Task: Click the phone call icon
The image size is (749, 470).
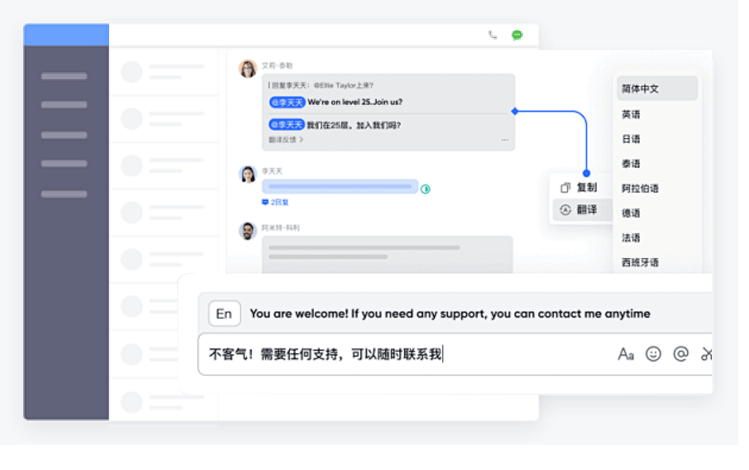Action: pos(492,35)
